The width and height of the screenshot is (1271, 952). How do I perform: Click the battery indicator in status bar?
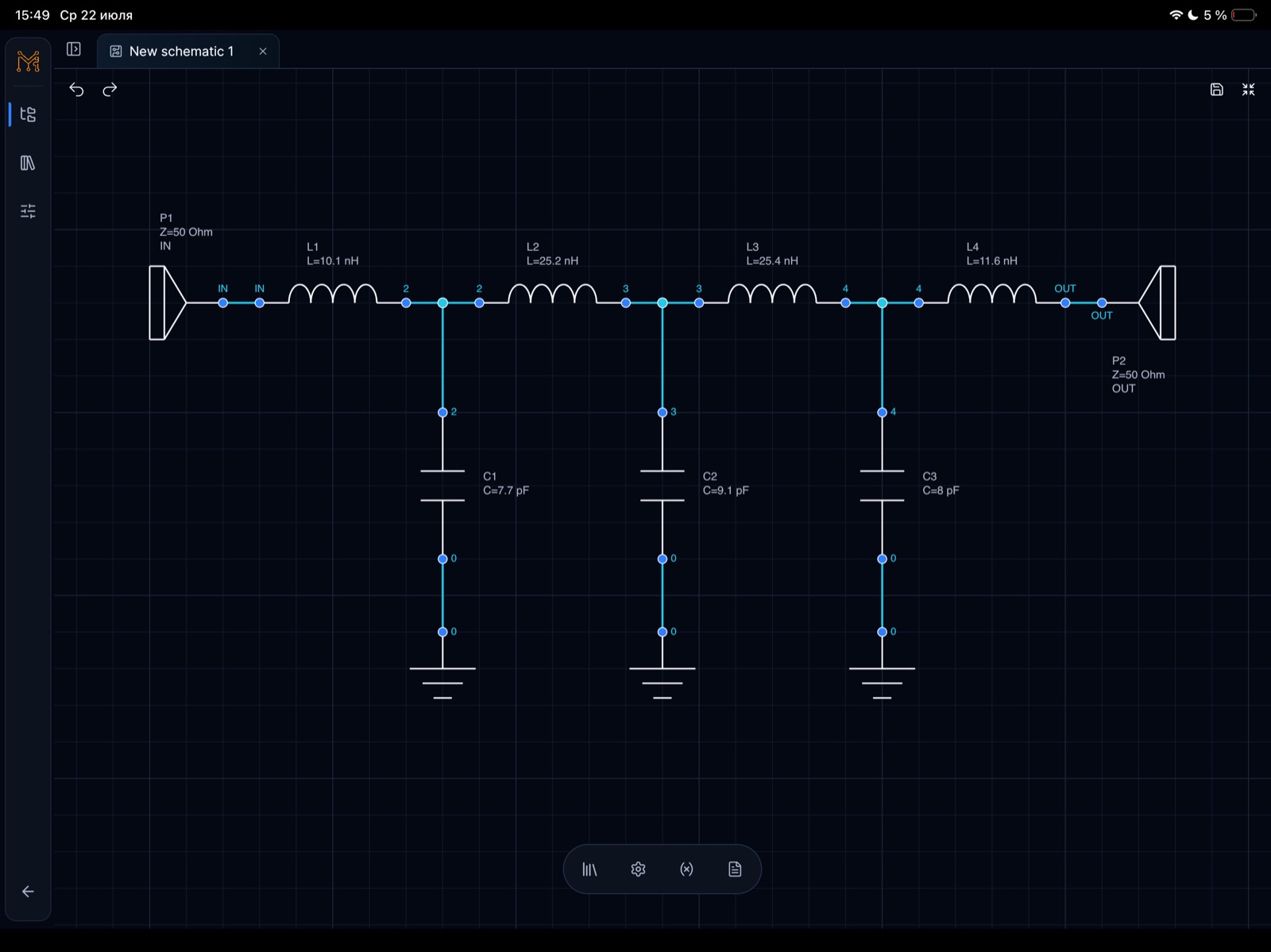tap(1244, 15)
